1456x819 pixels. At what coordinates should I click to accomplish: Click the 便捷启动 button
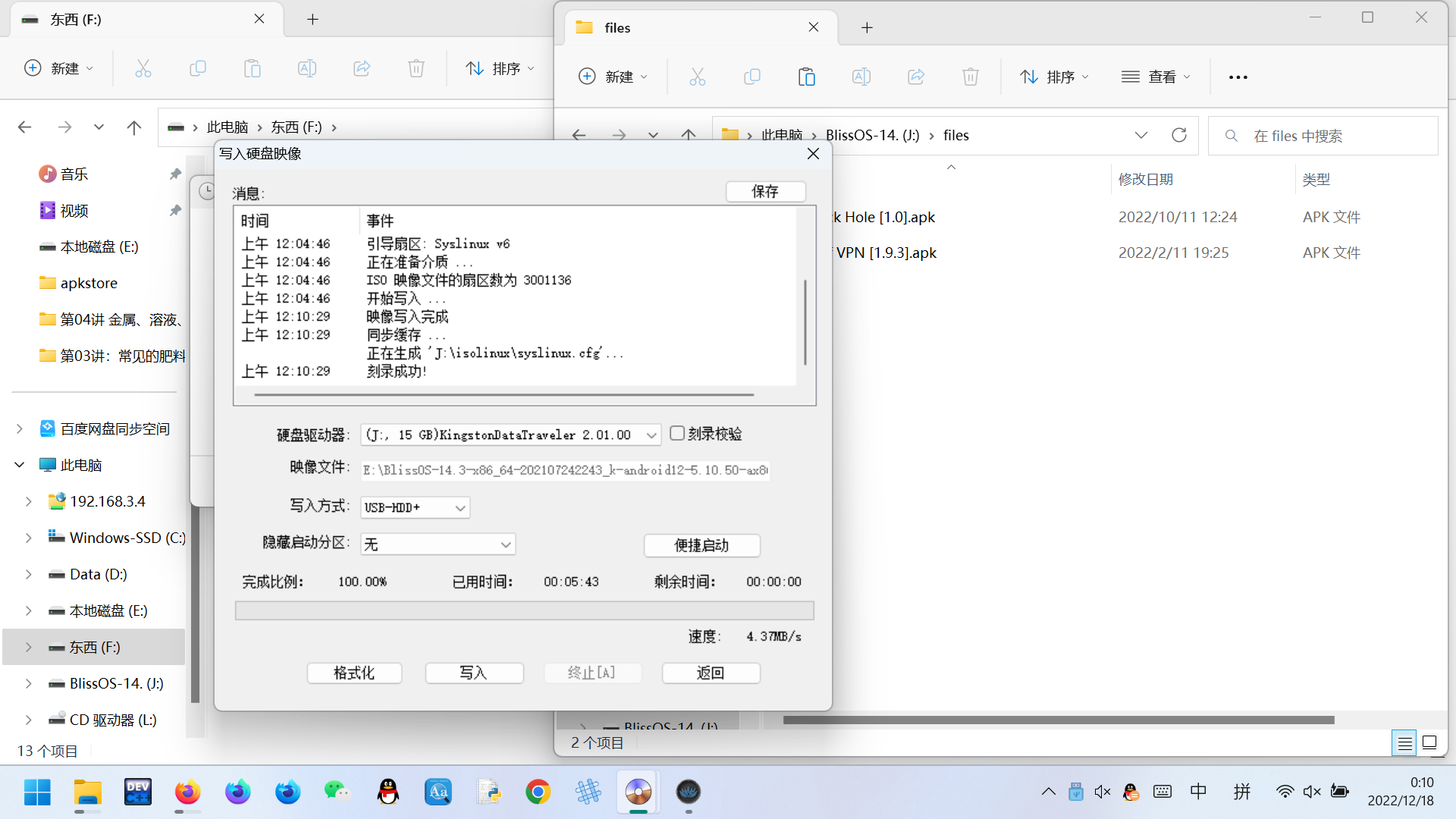pos(701,545)
